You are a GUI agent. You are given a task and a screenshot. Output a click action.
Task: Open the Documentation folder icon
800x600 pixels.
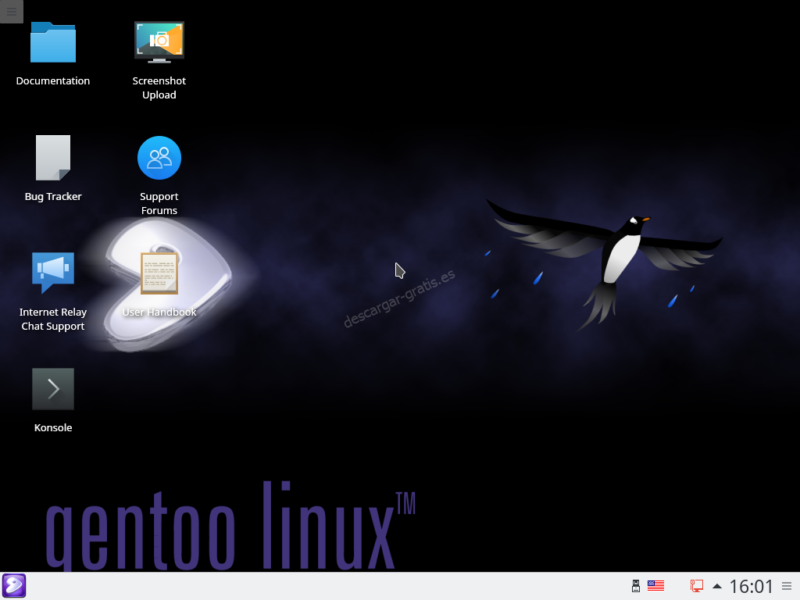53,43
